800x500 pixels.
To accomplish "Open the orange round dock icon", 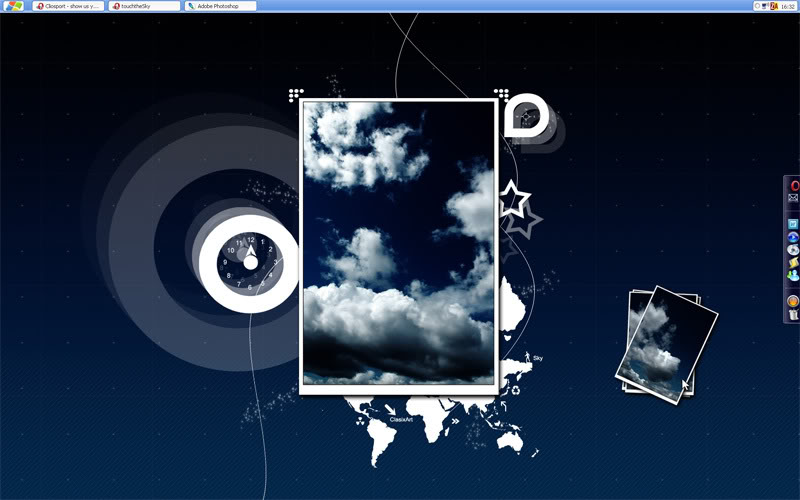I will pos(793,301).
